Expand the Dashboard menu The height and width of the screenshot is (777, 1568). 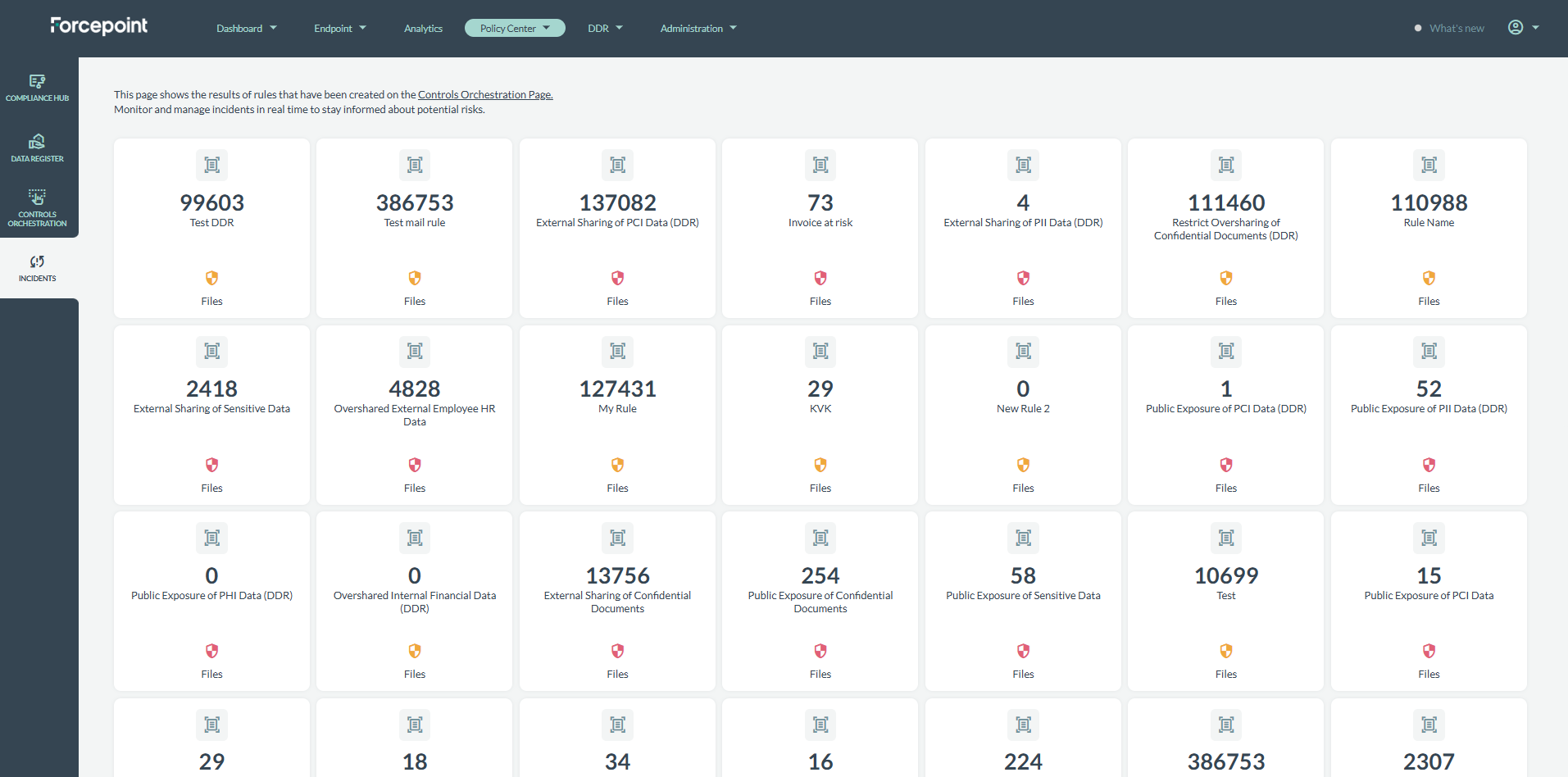coord(247,28)
